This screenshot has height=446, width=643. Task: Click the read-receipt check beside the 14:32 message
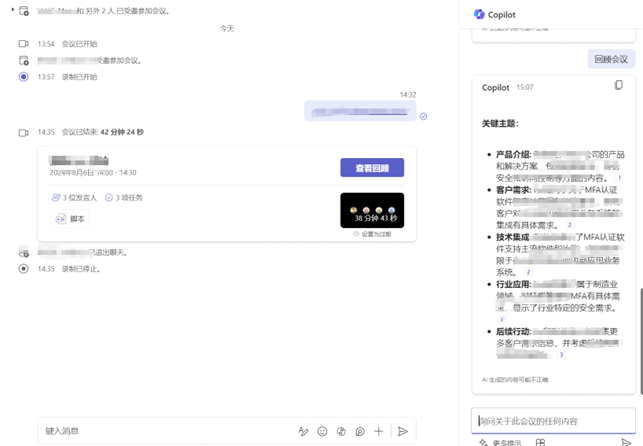coord(423,117)
